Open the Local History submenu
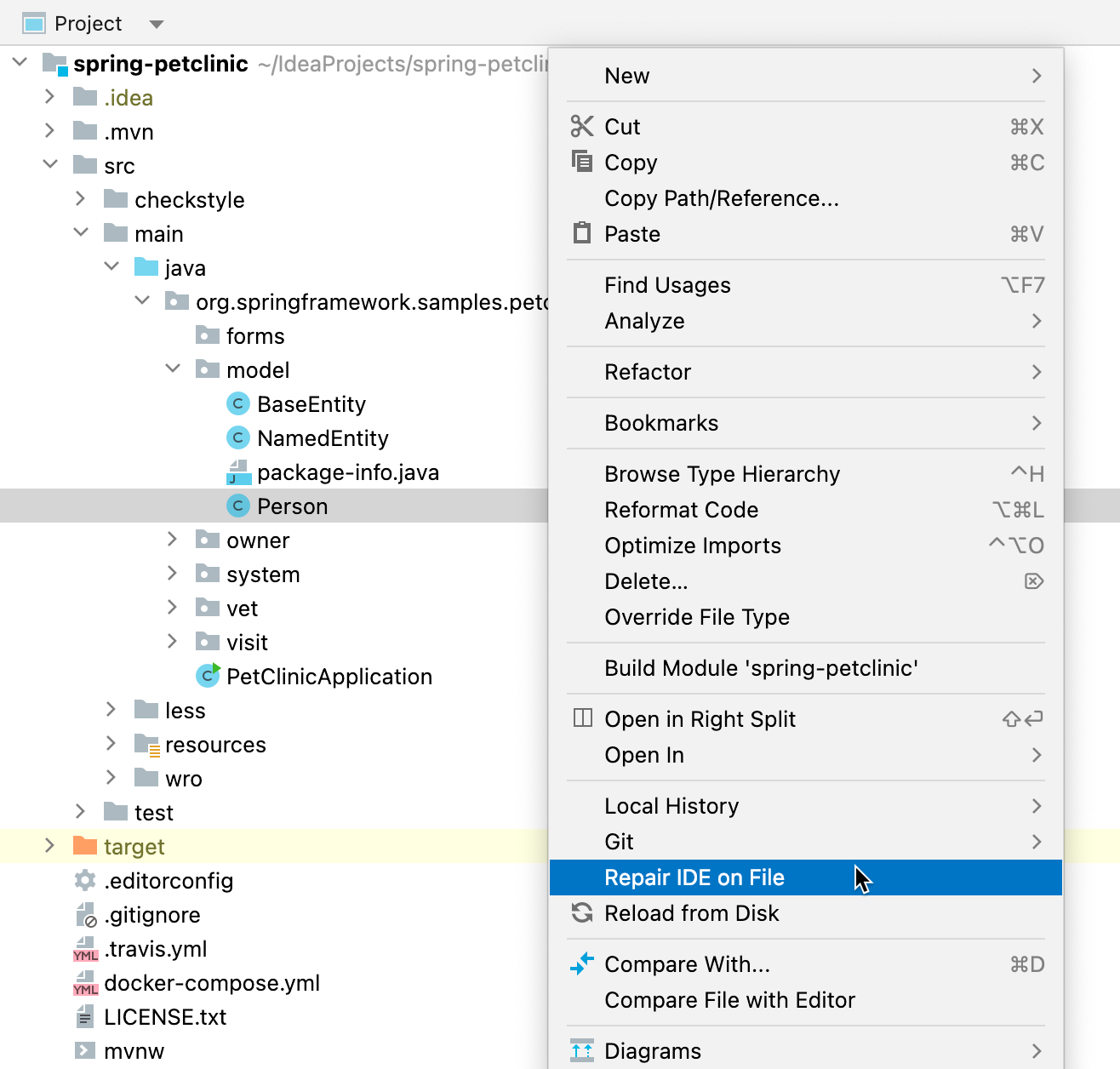Screen dimensions: 1120x1069 pyautogui.click(x=806, y=806)
